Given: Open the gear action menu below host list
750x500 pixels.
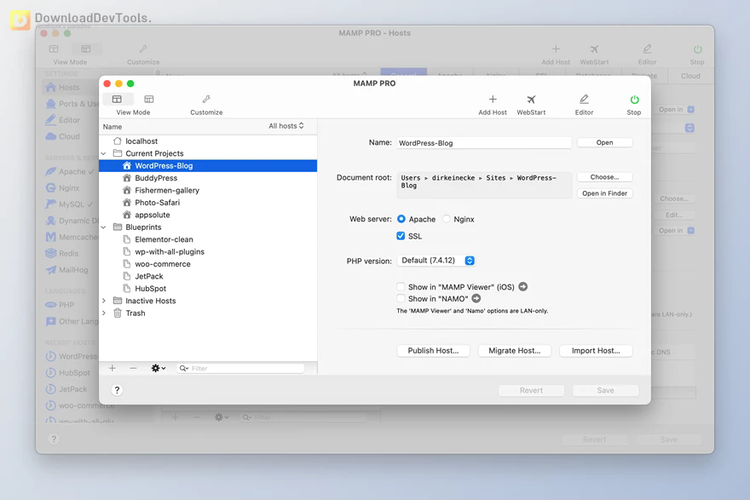Looking at the screenshot, I should tap(158, 368).
